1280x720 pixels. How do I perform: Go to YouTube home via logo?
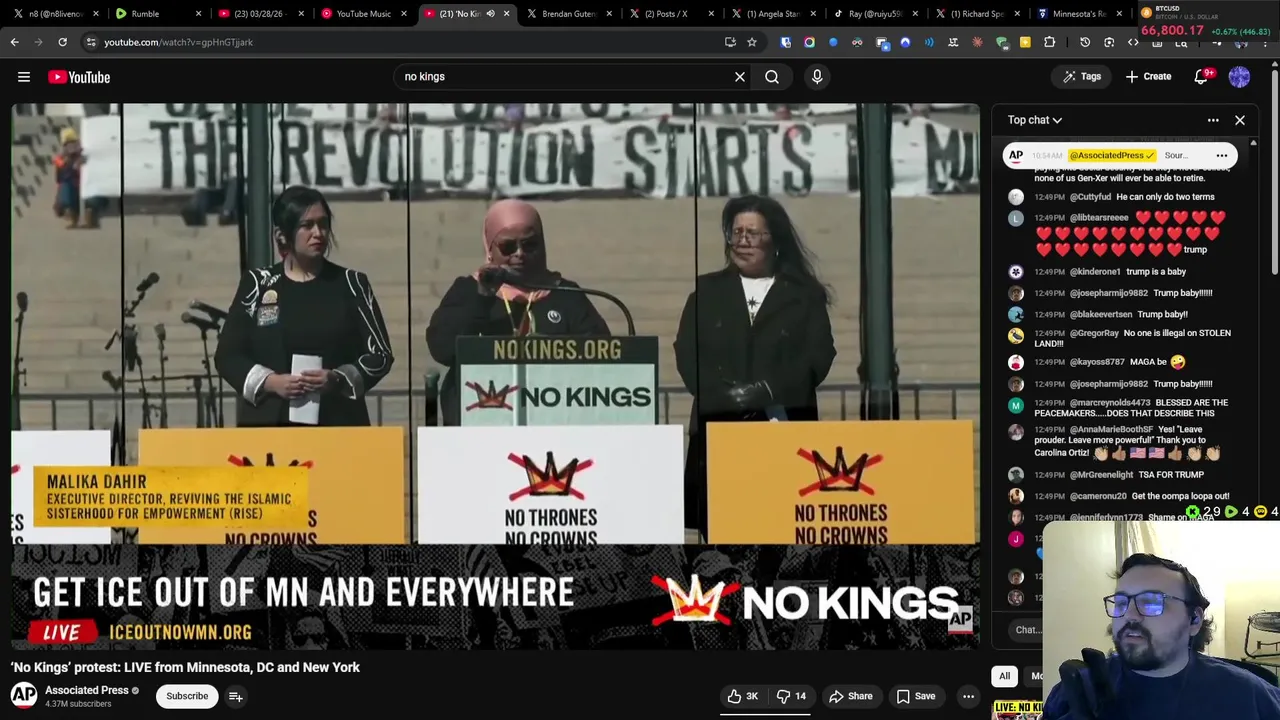point(79,77)
